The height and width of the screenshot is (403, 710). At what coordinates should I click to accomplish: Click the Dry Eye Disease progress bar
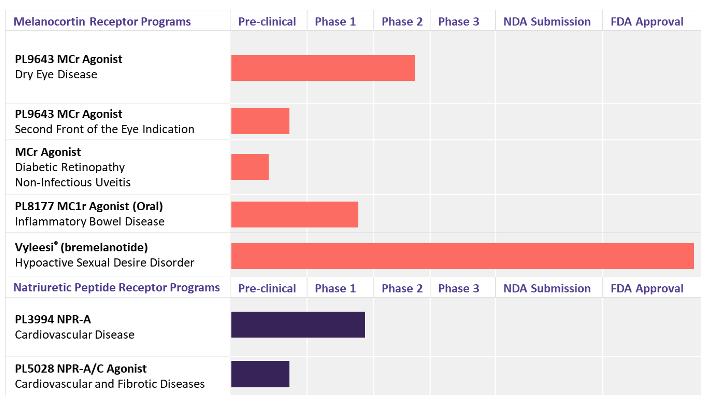click(x=322, y=68)
